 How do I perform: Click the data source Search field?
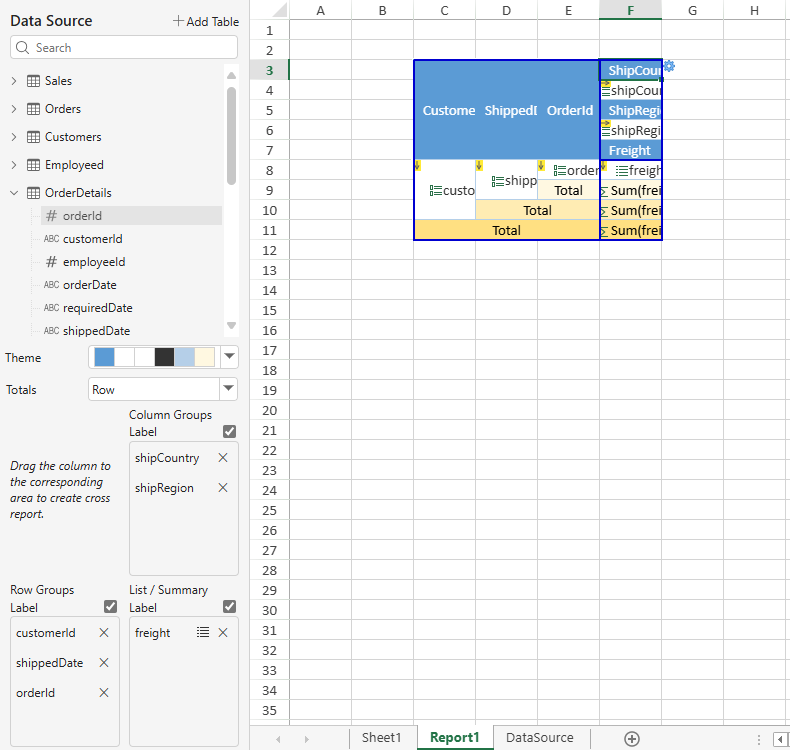point(124,48)
